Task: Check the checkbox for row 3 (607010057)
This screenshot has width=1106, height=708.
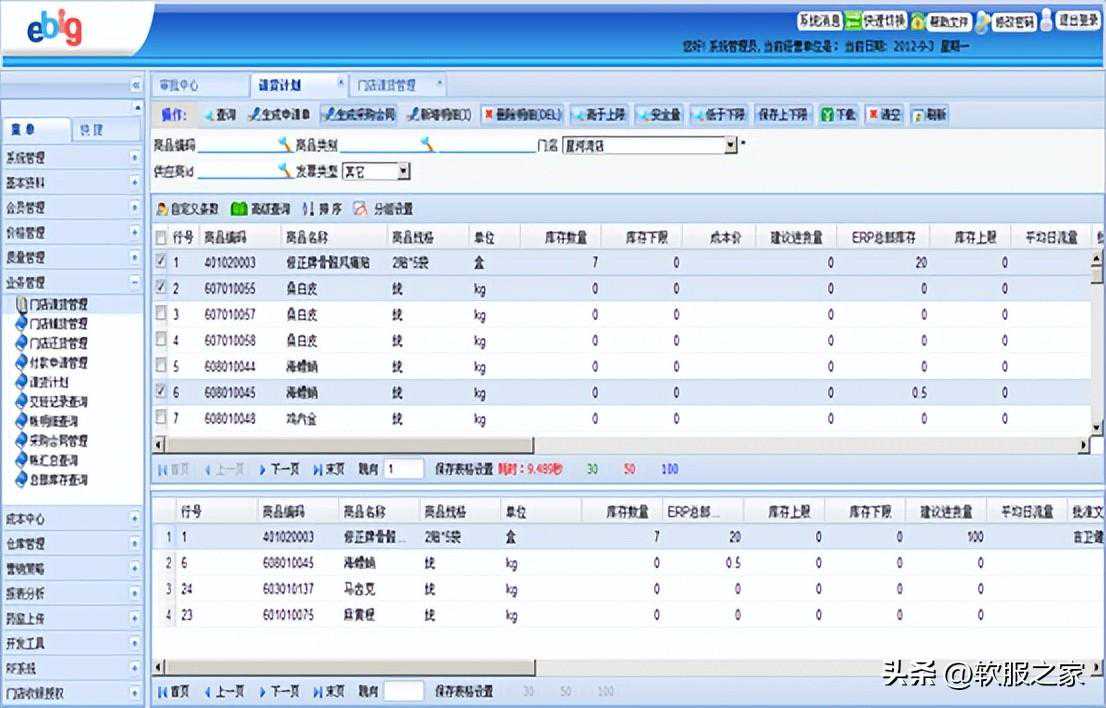Action: pos(161,314)
